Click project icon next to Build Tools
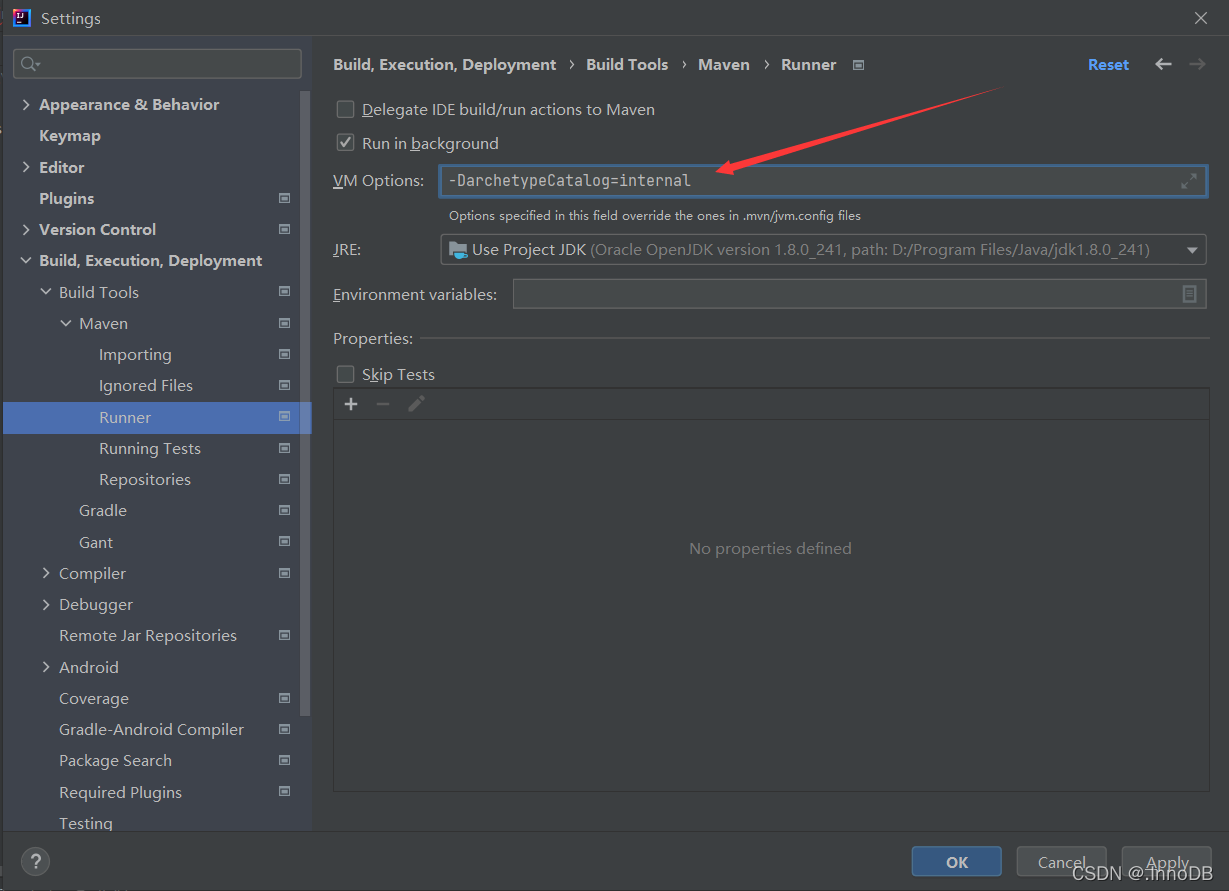 pyautogui.click(x=284, y=292)
